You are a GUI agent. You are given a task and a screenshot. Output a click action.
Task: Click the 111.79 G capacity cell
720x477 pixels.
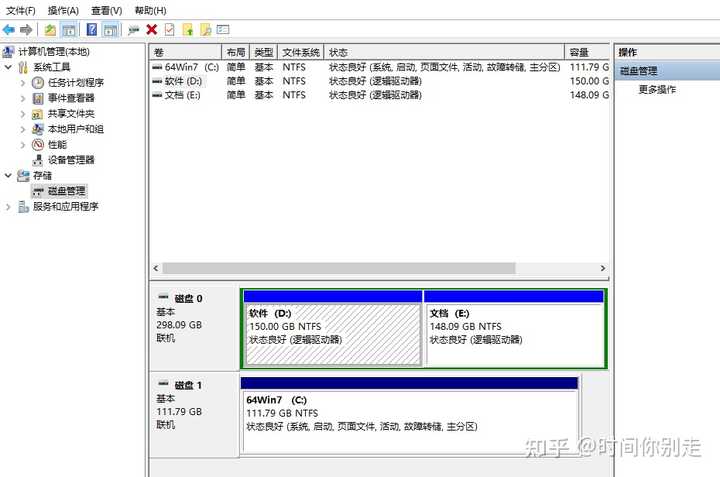click(x=589, y=67)
